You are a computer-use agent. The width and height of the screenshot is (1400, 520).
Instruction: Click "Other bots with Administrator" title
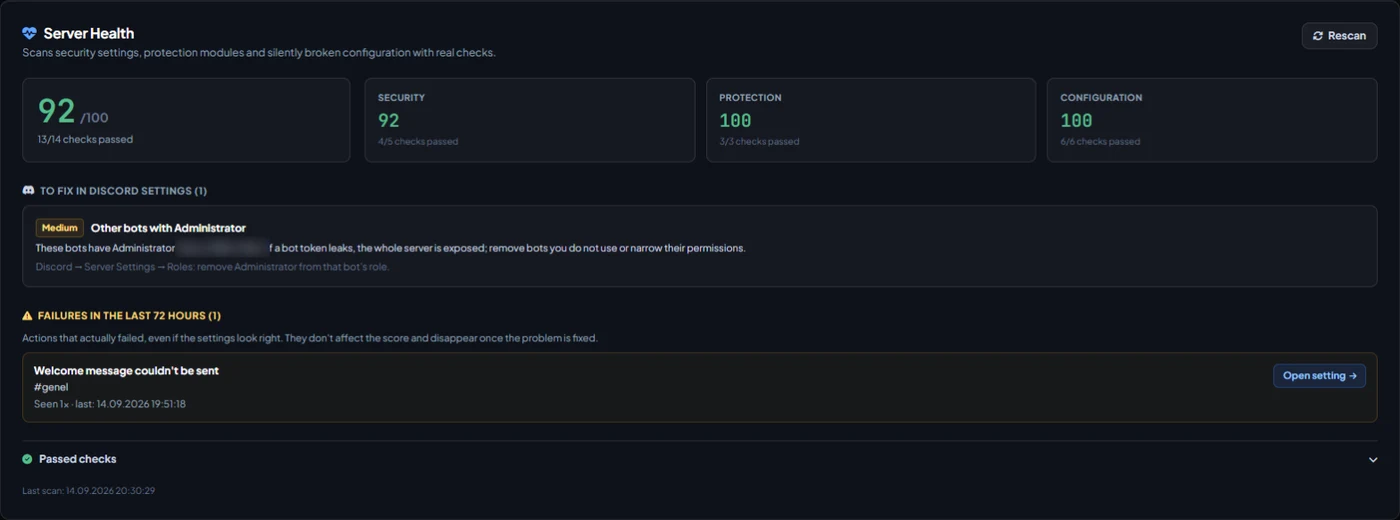click(x=168, y=228)
